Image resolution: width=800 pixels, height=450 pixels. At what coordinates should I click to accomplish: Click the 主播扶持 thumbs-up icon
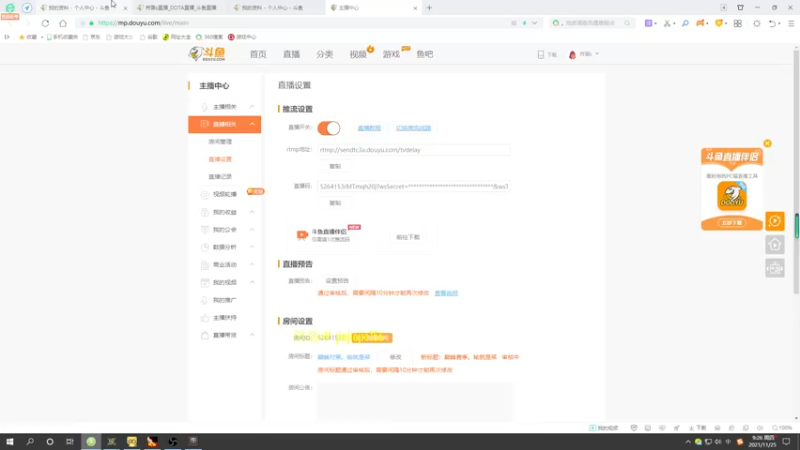[x=205, y=318]
